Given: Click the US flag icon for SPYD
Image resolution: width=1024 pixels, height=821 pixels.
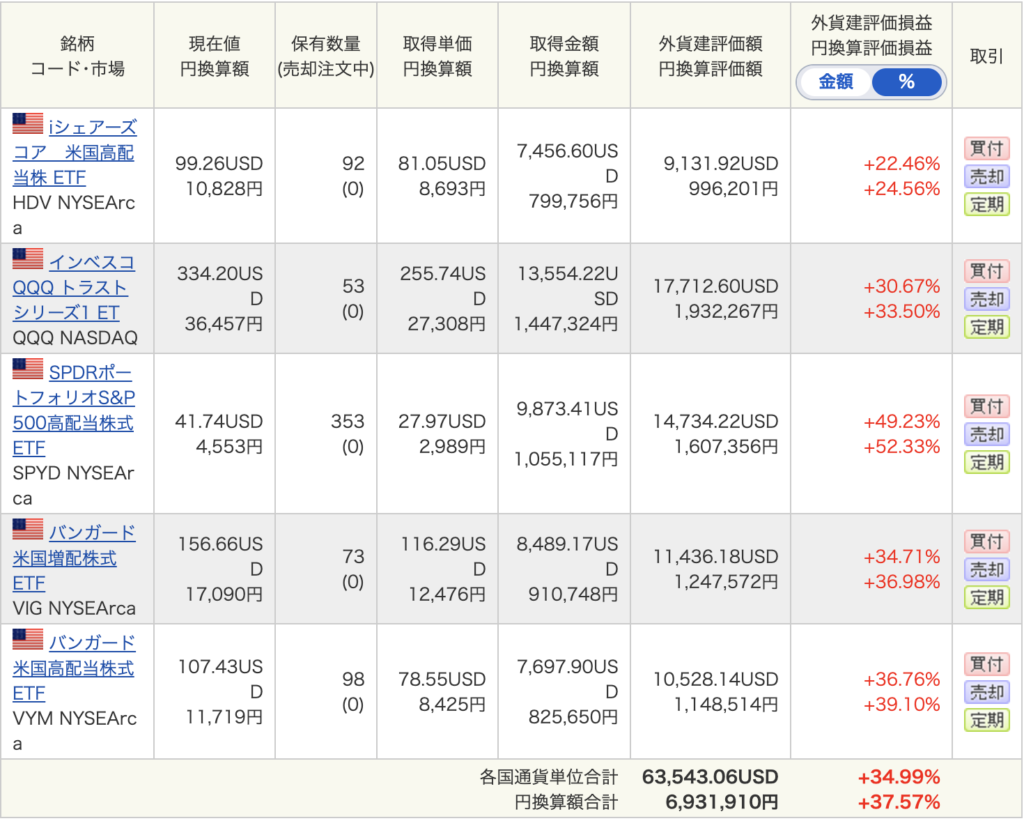Looking at the screenshot, I should coord(27,369).
